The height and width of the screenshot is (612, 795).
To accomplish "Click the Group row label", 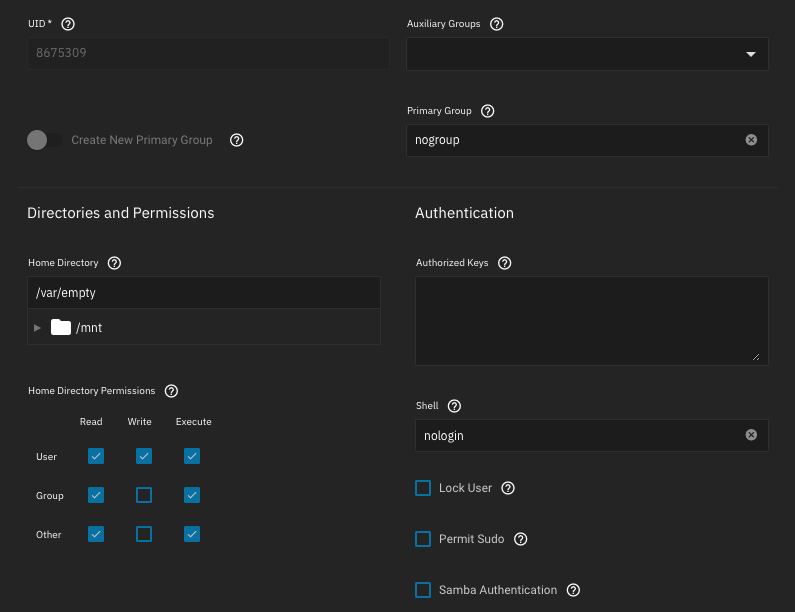I will (50, 496).
